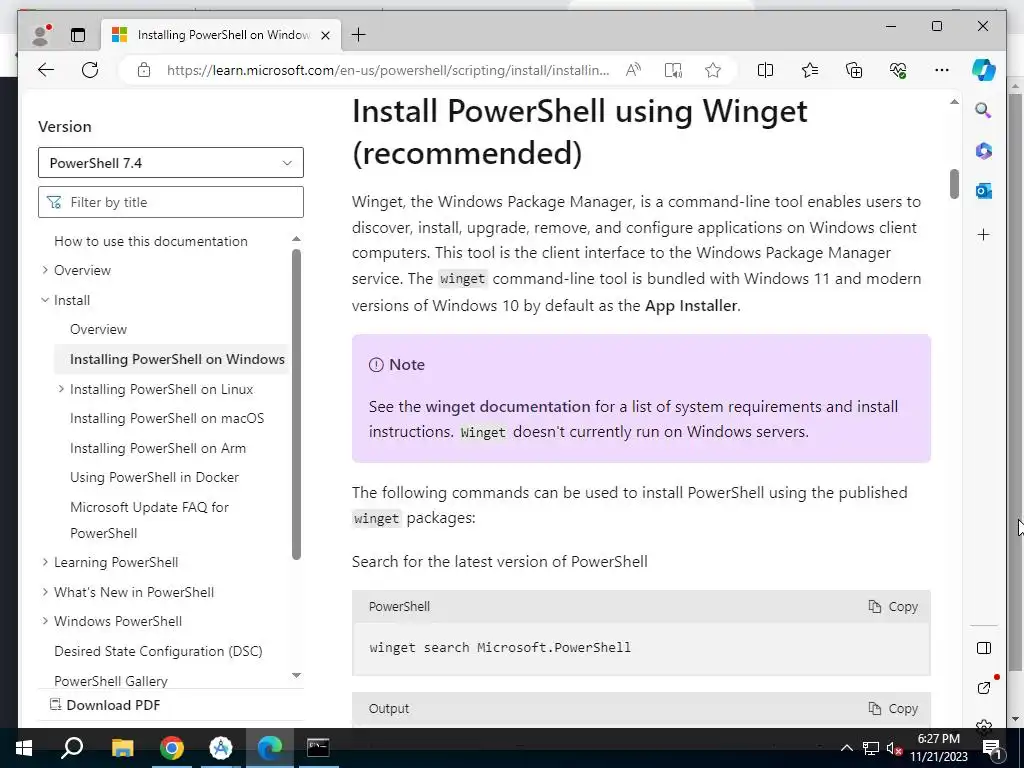Click table of contents scrollbar thumb

point(296,405)
